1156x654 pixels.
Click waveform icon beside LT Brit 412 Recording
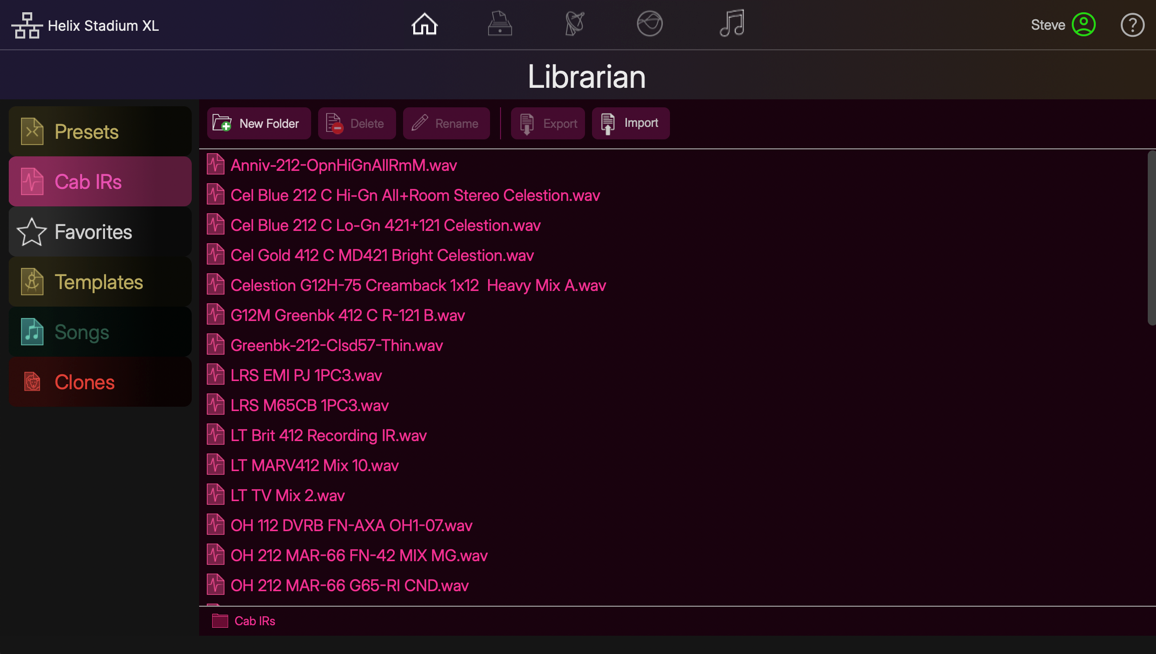click(x=215, y=434)
